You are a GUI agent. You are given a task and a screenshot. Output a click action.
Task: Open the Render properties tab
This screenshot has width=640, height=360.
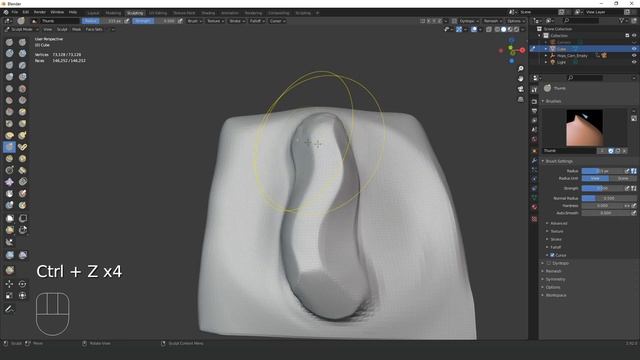(534, 101)
